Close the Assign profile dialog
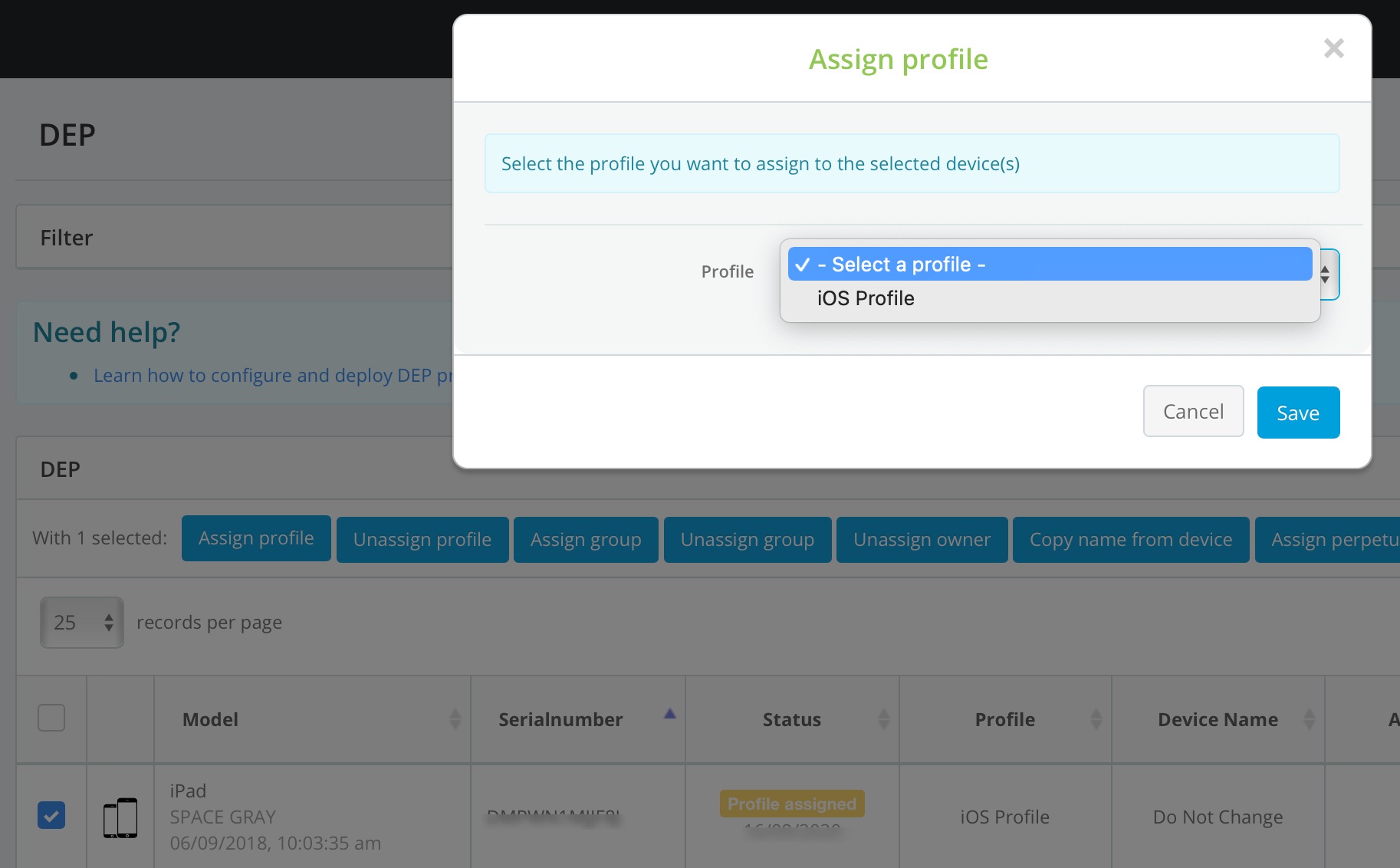Image resolution: width=1400 pixels, height=868 pixels. pyautogui.click(x=1334, y=48)
